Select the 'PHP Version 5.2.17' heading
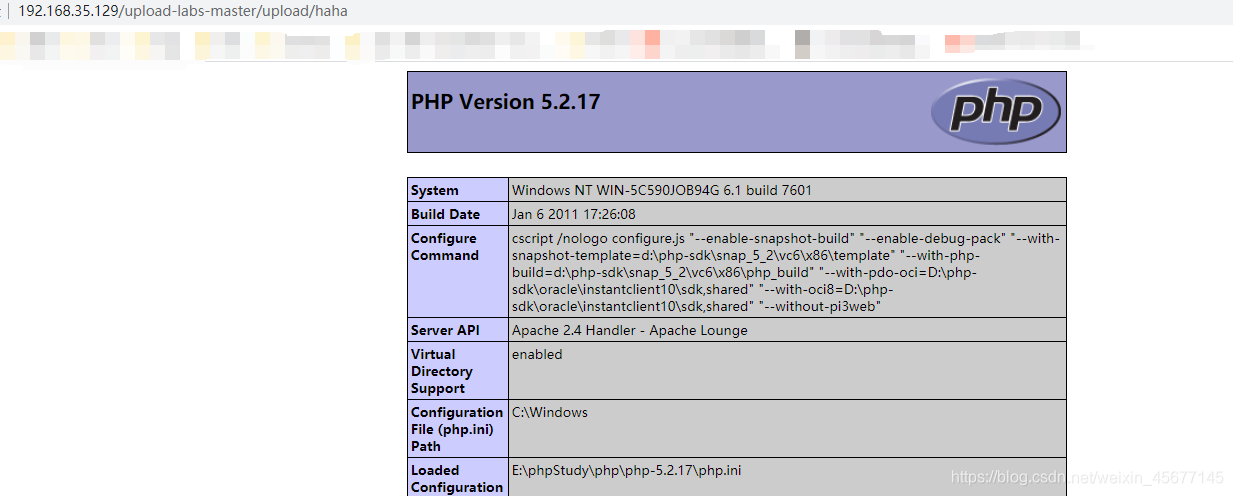Screen dimensions: 1233x496 [x=506, y=102]
